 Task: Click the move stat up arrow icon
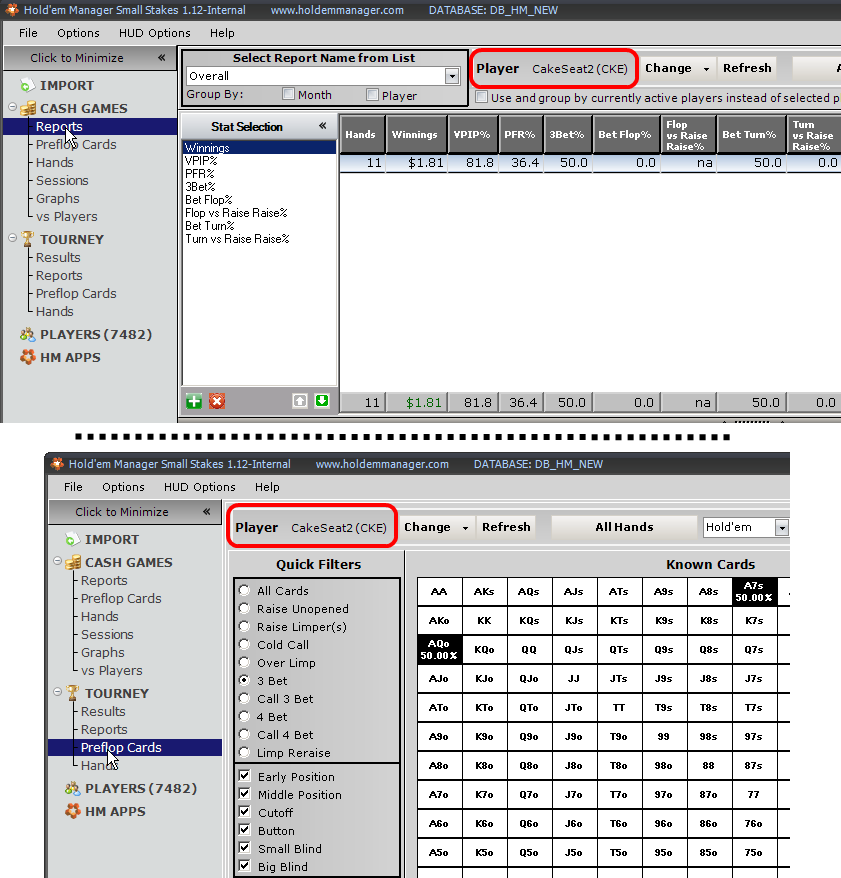tap(300, 401)
